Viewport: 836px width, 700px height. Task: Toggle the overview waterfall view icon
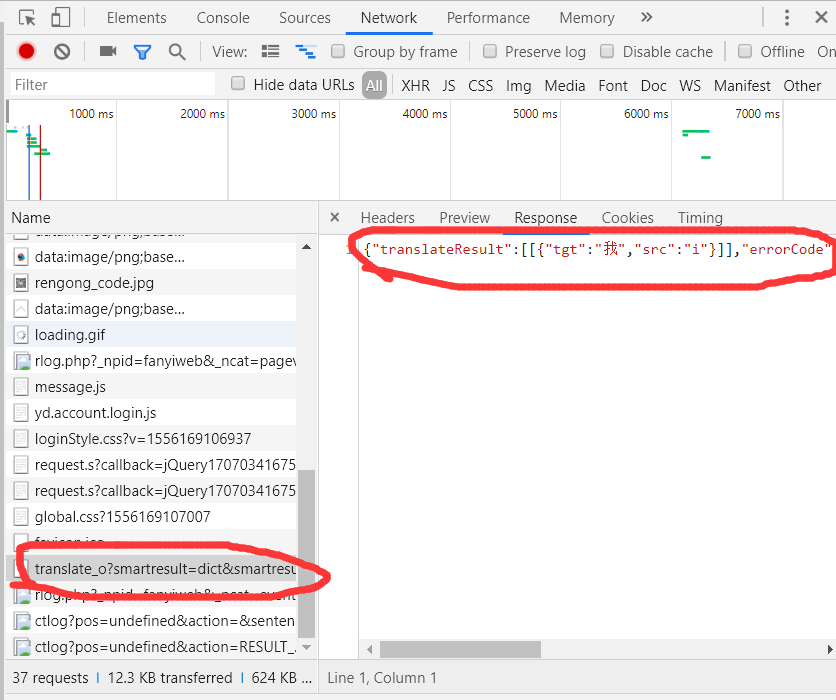tap(306, 51)
